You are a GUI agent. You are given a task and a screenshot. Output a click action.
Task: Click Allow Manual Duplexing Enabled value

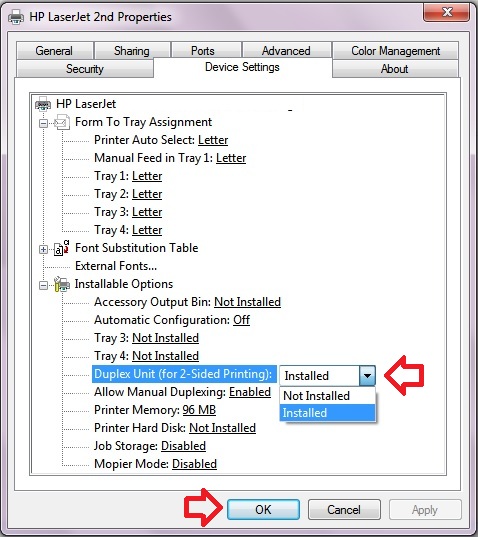click(250, 392)
